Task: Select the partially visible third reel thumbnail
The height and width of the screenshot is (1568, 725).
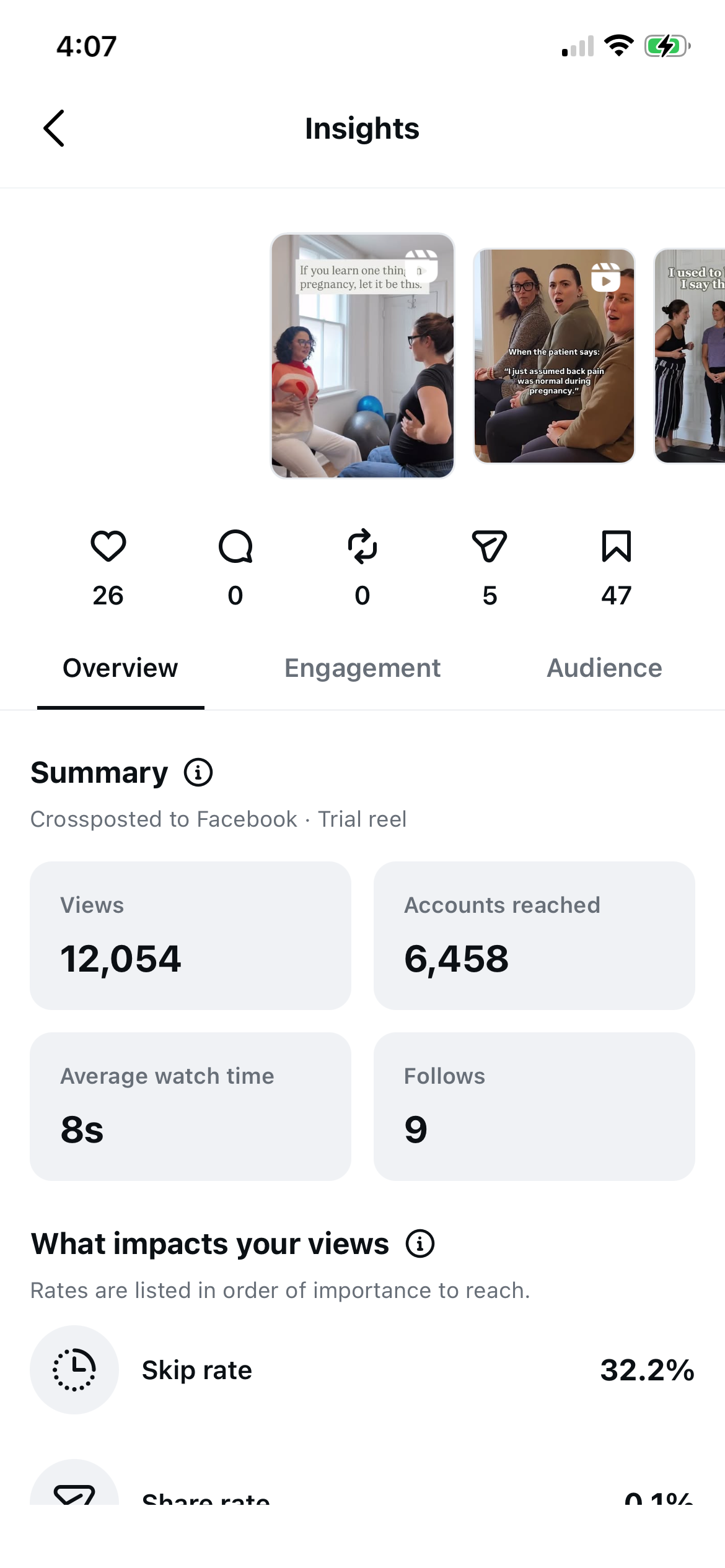Action: click(x=689, y=355)
